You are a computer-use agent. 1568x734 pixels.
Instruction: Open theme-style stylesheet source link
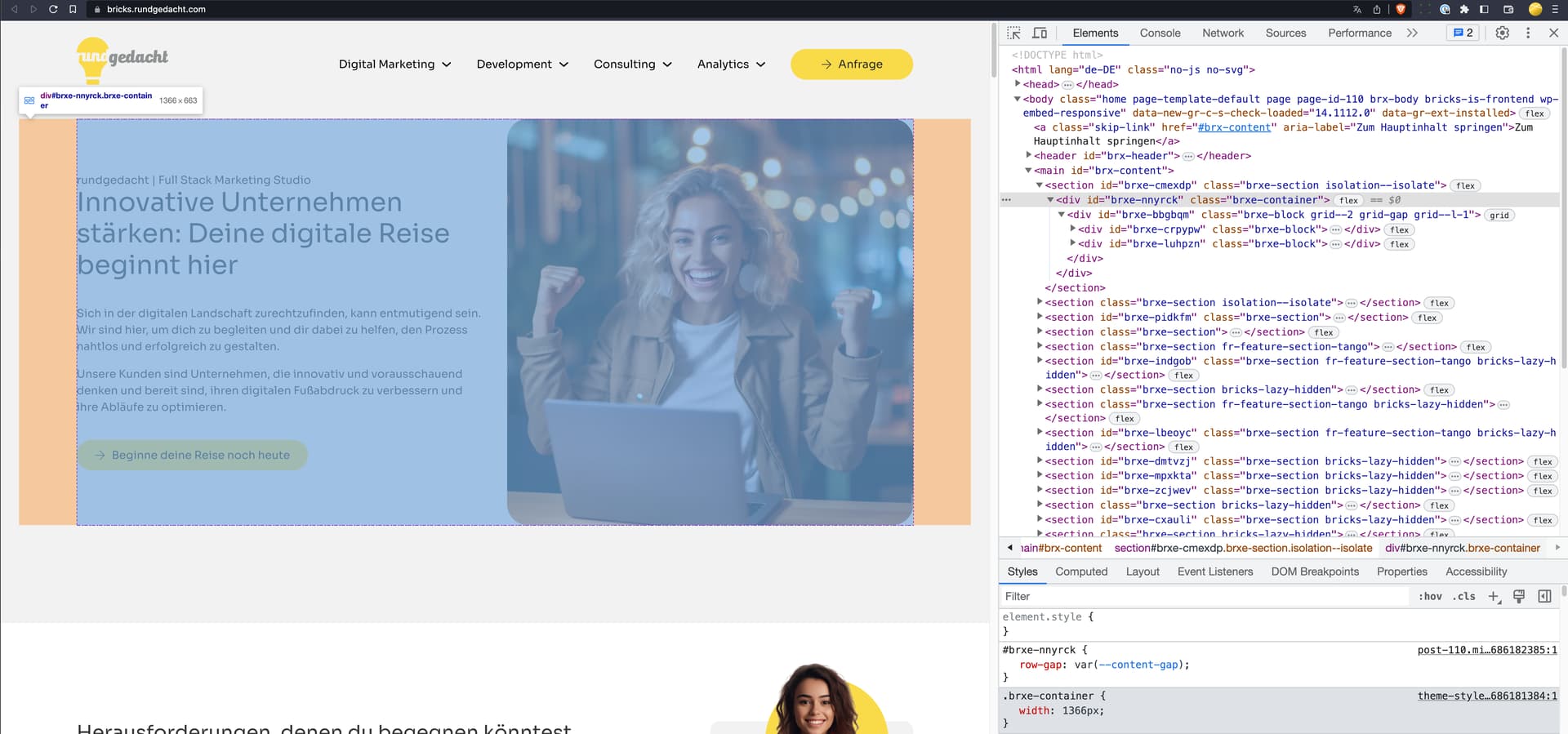tap(1487, 696)
